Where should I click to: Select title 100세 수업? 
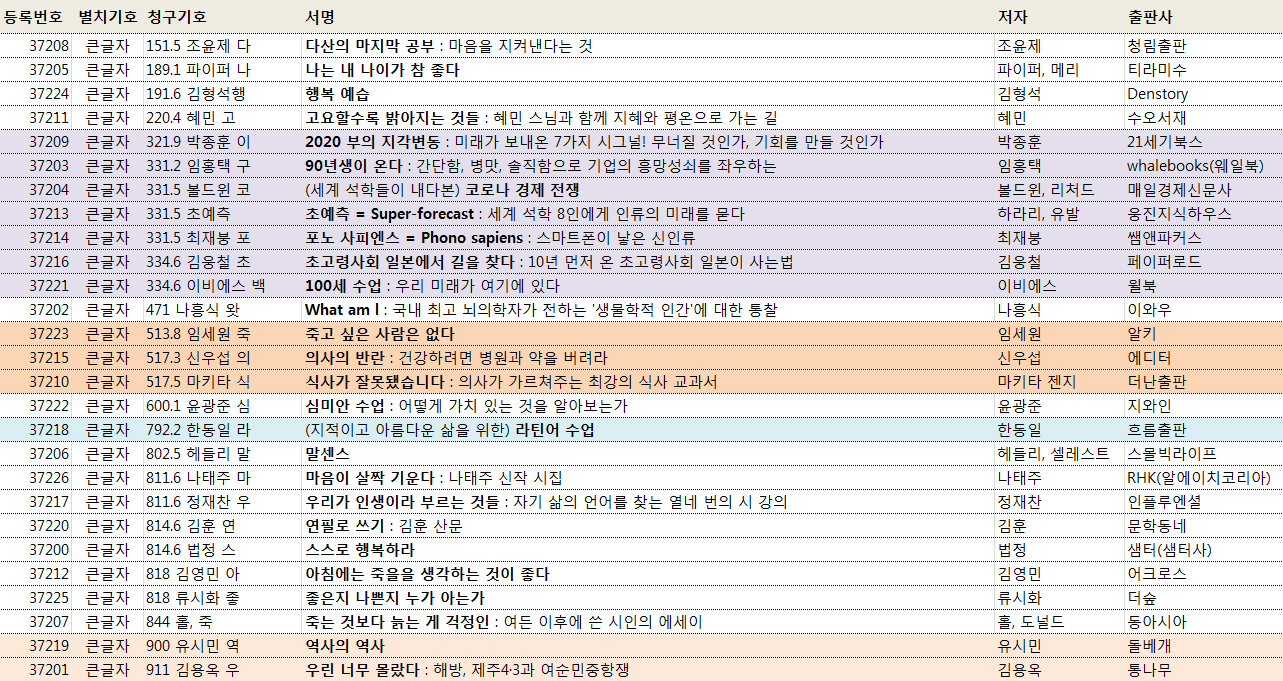point(346,286)
